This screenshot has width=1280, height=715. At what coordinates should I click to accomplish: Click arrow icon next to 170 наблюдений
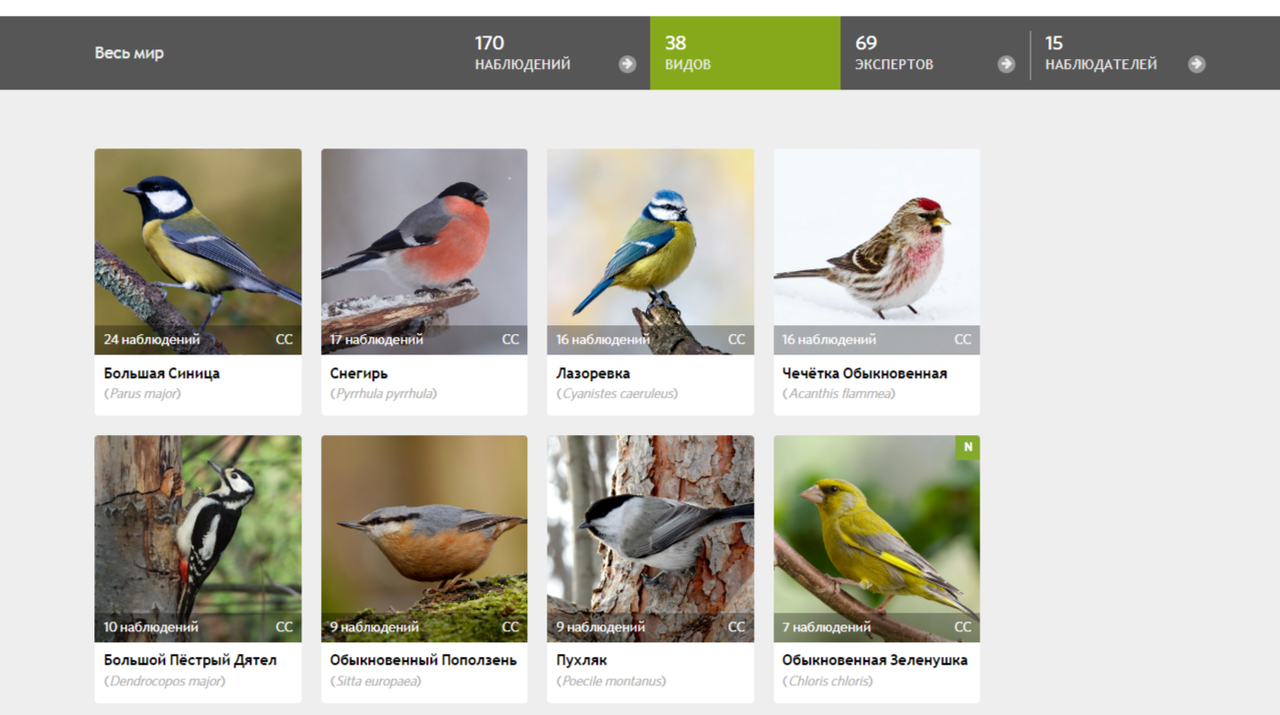[627, 64]
